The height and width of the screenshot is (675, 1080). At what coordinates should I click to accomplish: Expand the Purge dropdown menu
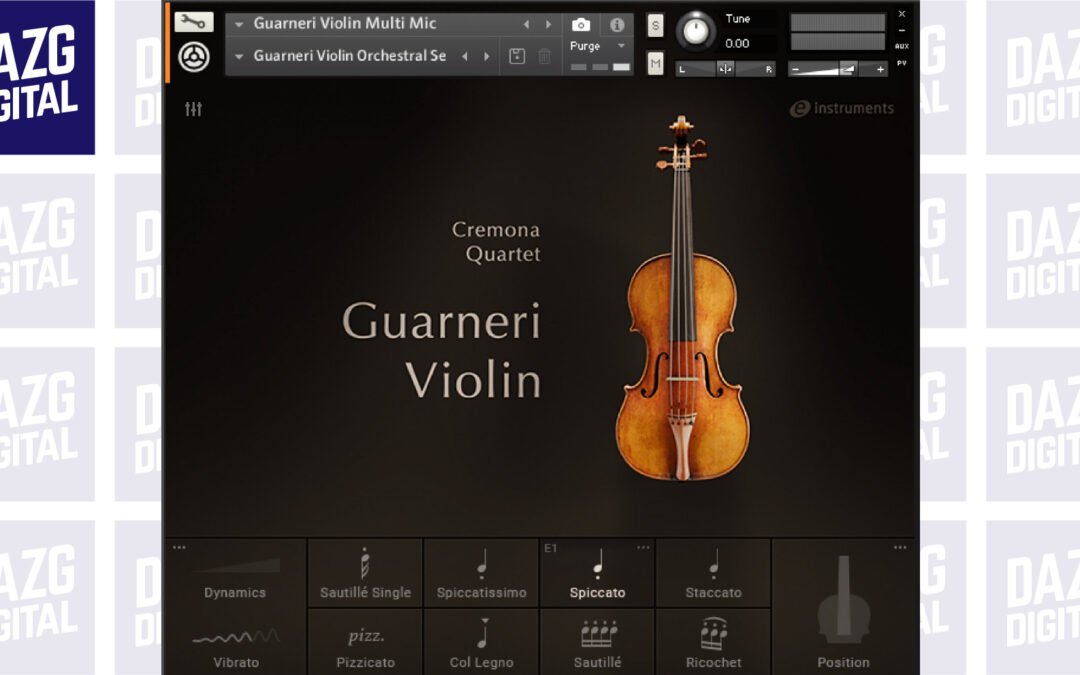(x=621, y=46)
